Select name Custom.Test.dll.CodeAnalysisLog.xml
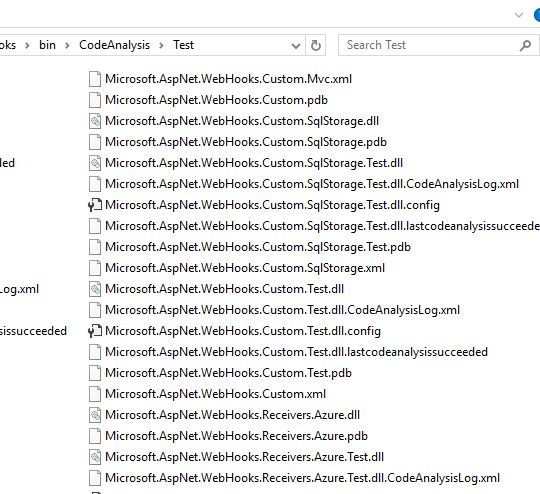 coord(282,310)
